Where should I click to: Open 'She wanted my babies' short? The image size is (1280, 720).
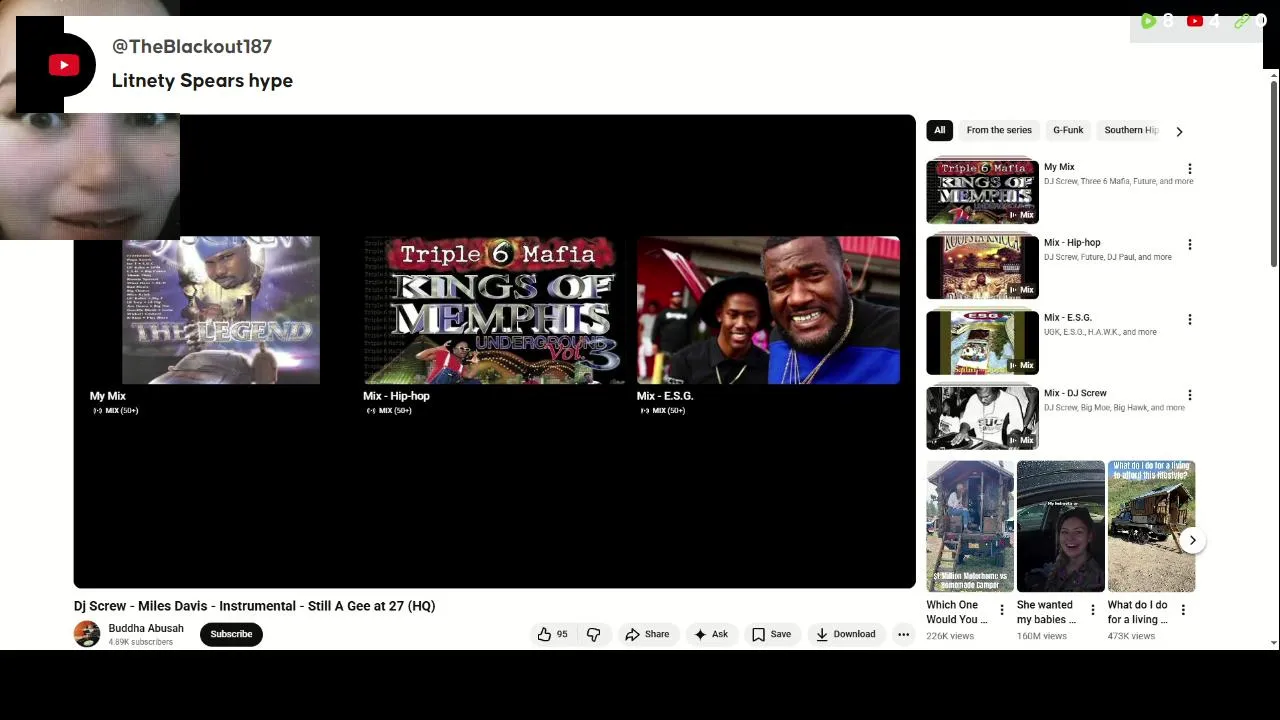click(1061, 527)
